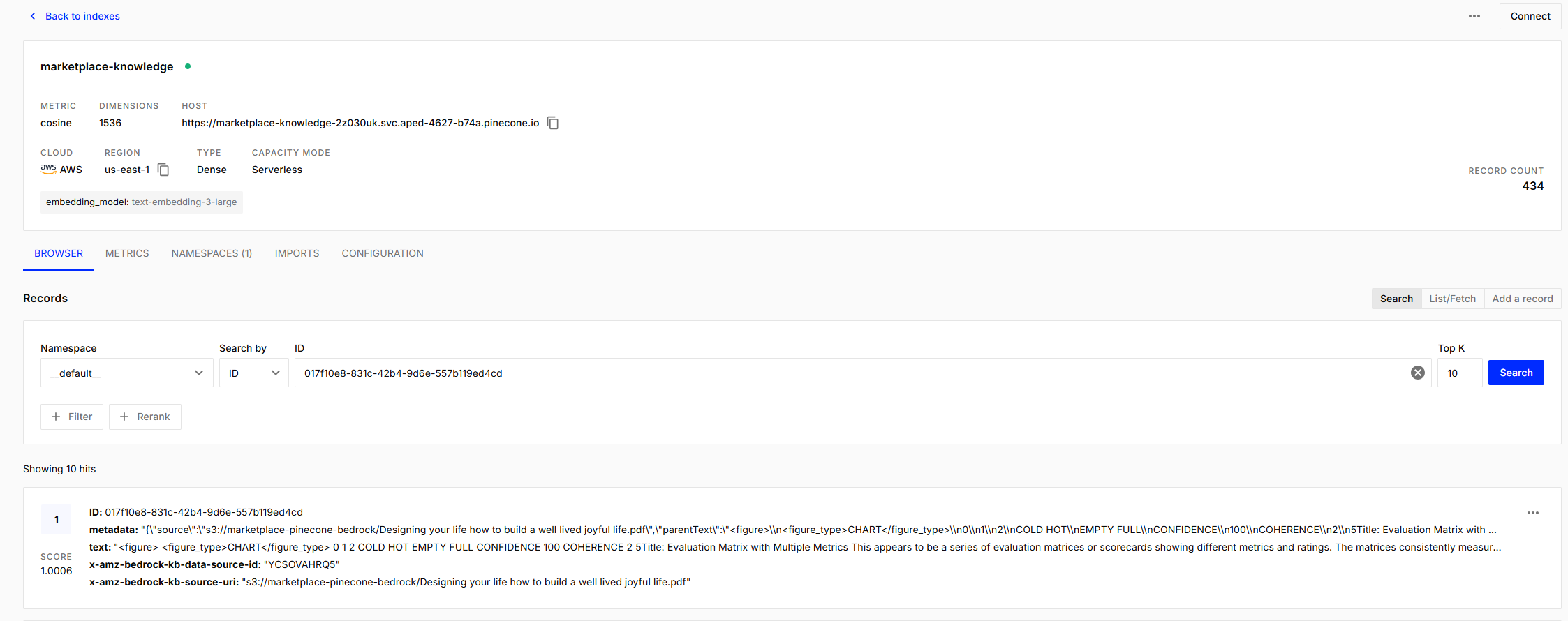Viewport: 1568px width, 621px height.
Task: Click inside the Top K field
Action: click(x=1459, y=373)
